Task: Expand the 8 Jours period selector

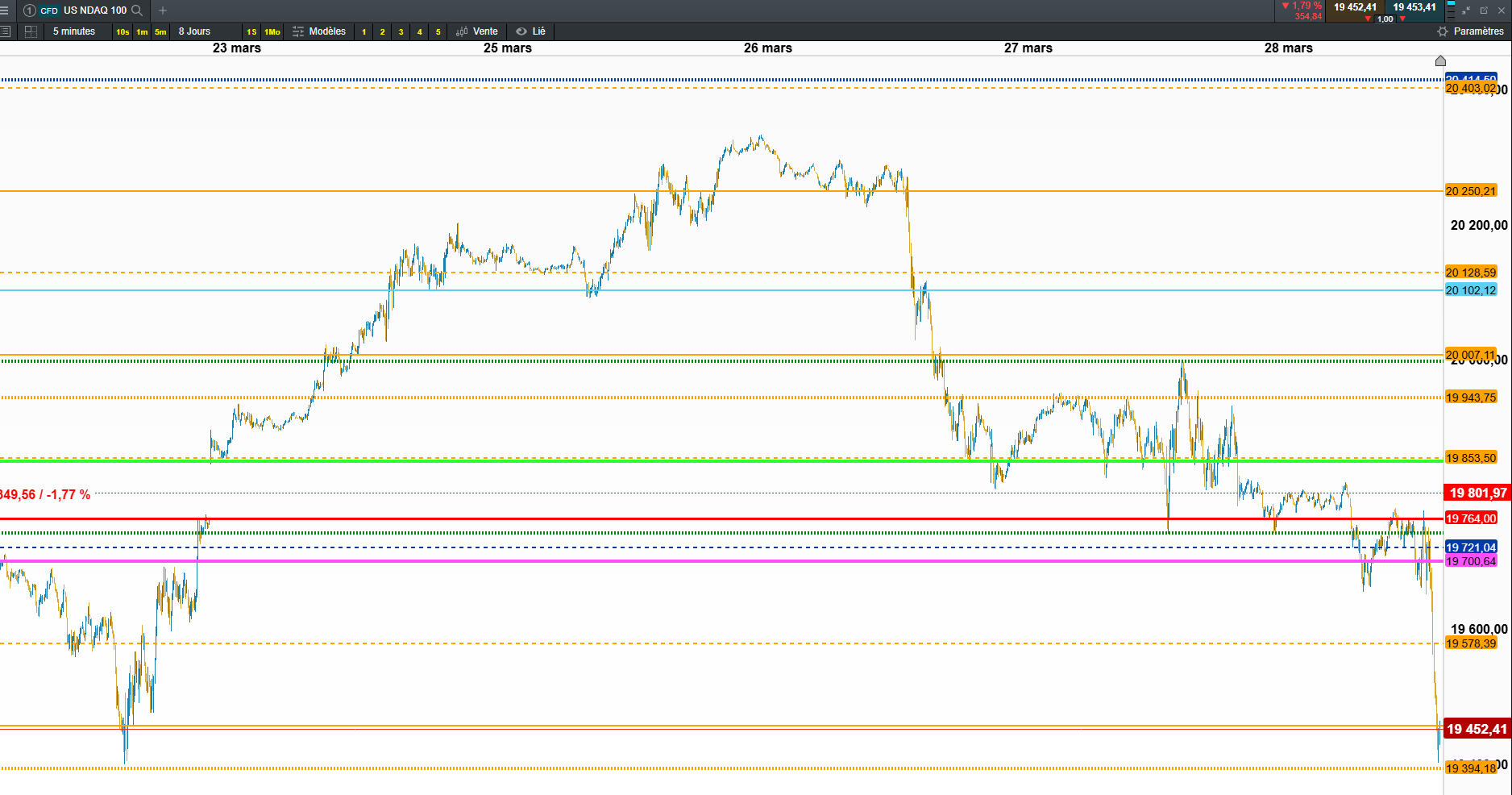Action: [x=195, y=31]
